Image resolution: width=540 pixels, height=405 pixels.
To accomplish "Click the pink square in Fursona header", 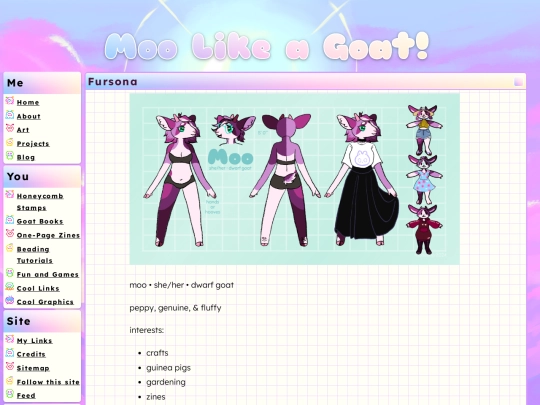I will pyautogui.click(x=518, y=82).
